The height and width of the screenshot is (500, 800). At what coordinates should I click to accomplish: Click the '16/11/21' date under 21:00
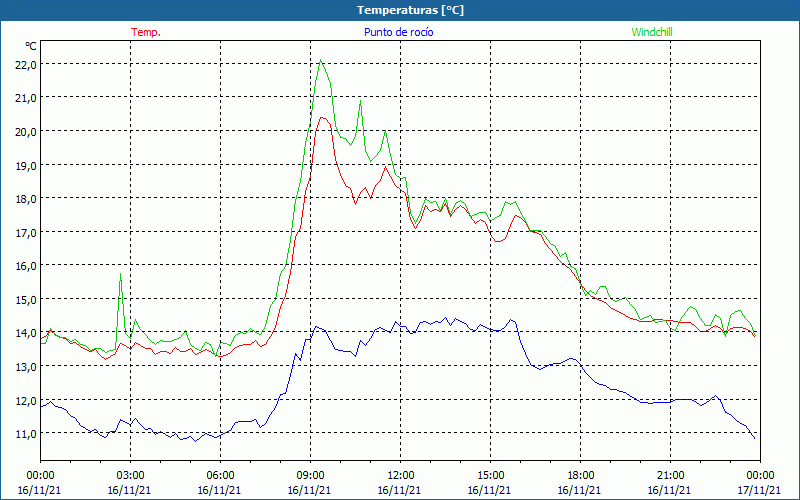click(669, 490)
